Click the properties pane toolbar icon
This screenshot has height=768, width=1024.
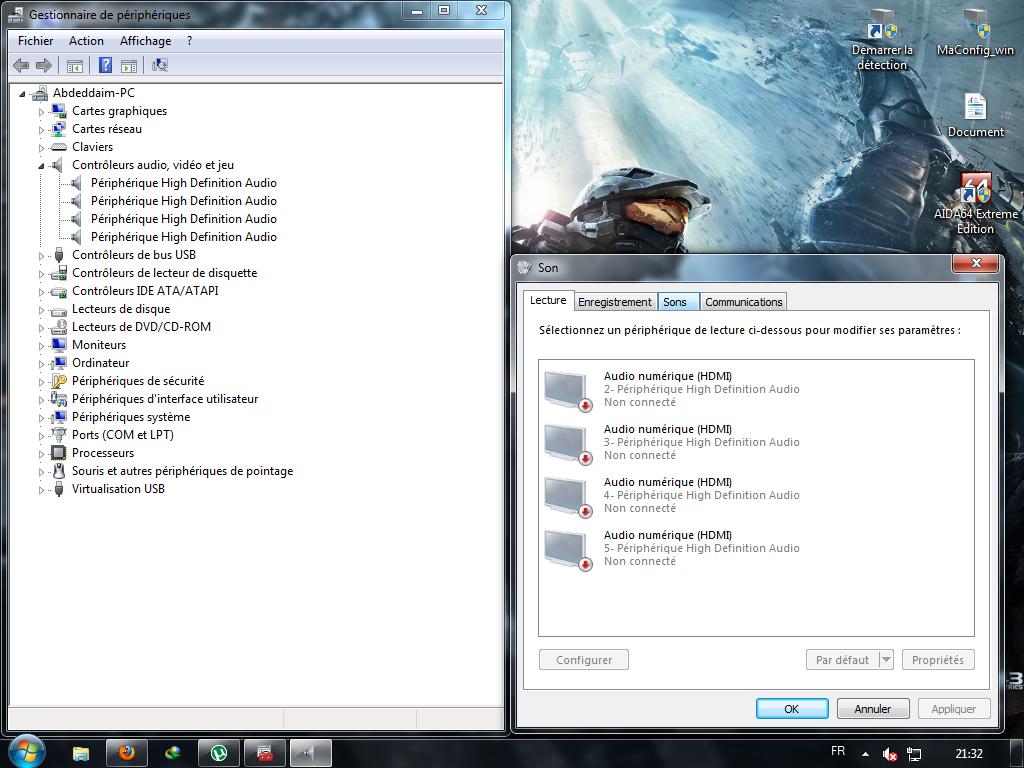[x=129, y=65]
